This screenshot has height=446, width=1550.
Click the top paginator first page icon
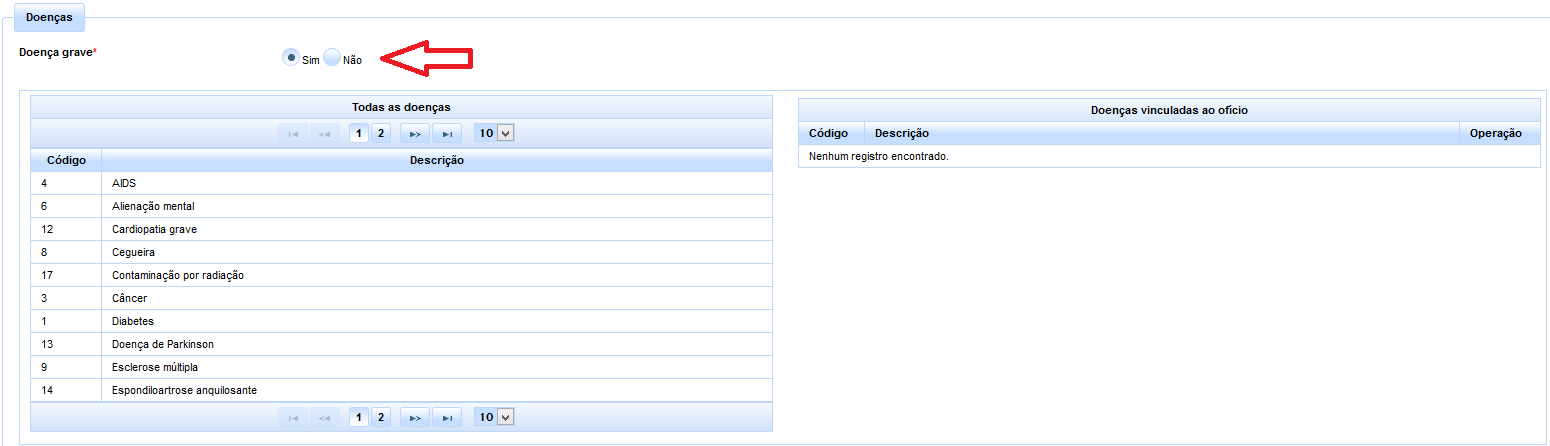coord(293,134)
